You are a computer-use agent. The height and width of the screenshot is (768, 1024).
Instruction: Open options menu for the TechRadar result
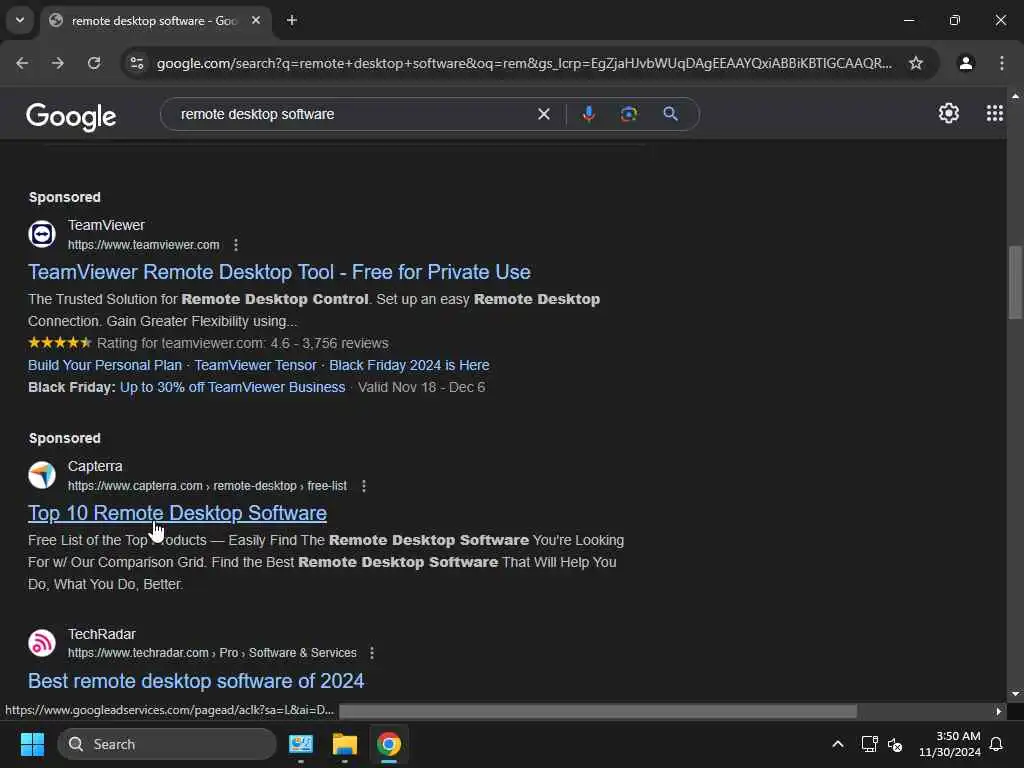click(372, 653)
